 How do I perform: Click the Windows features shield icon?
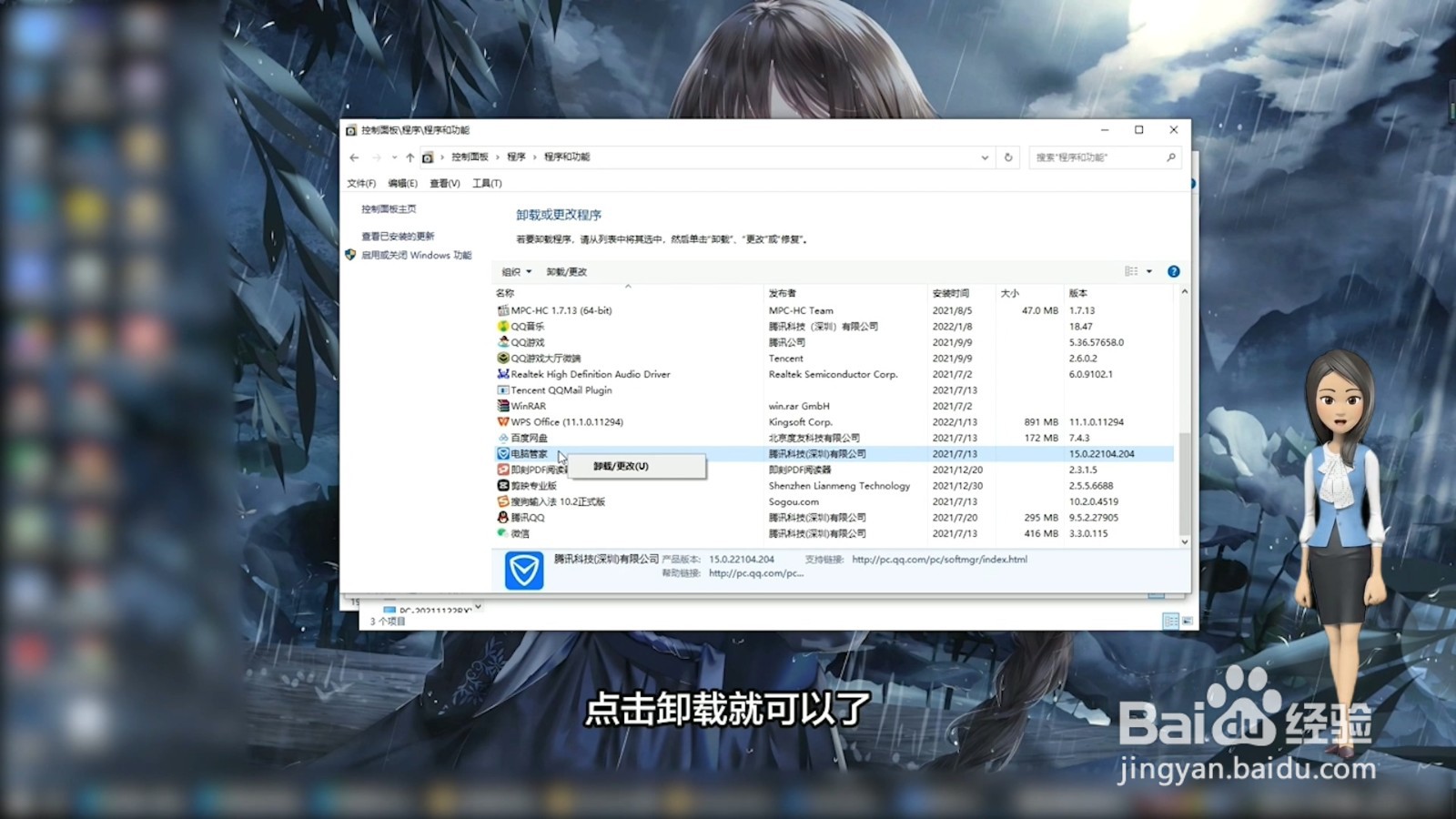pyautogui.click(x=350, y=255)
